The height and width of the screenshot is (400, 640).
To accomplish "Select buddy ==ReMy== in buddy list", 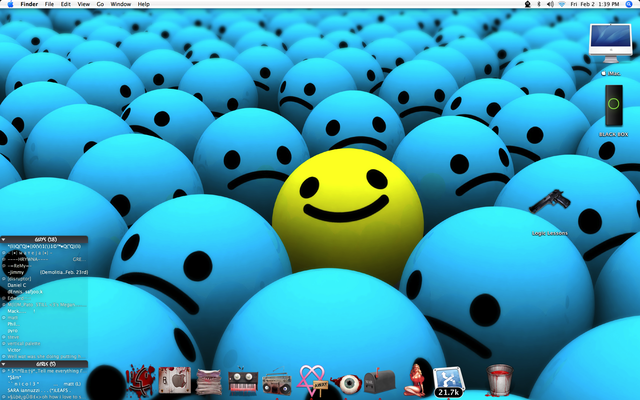I will click(x=44, y=266).
